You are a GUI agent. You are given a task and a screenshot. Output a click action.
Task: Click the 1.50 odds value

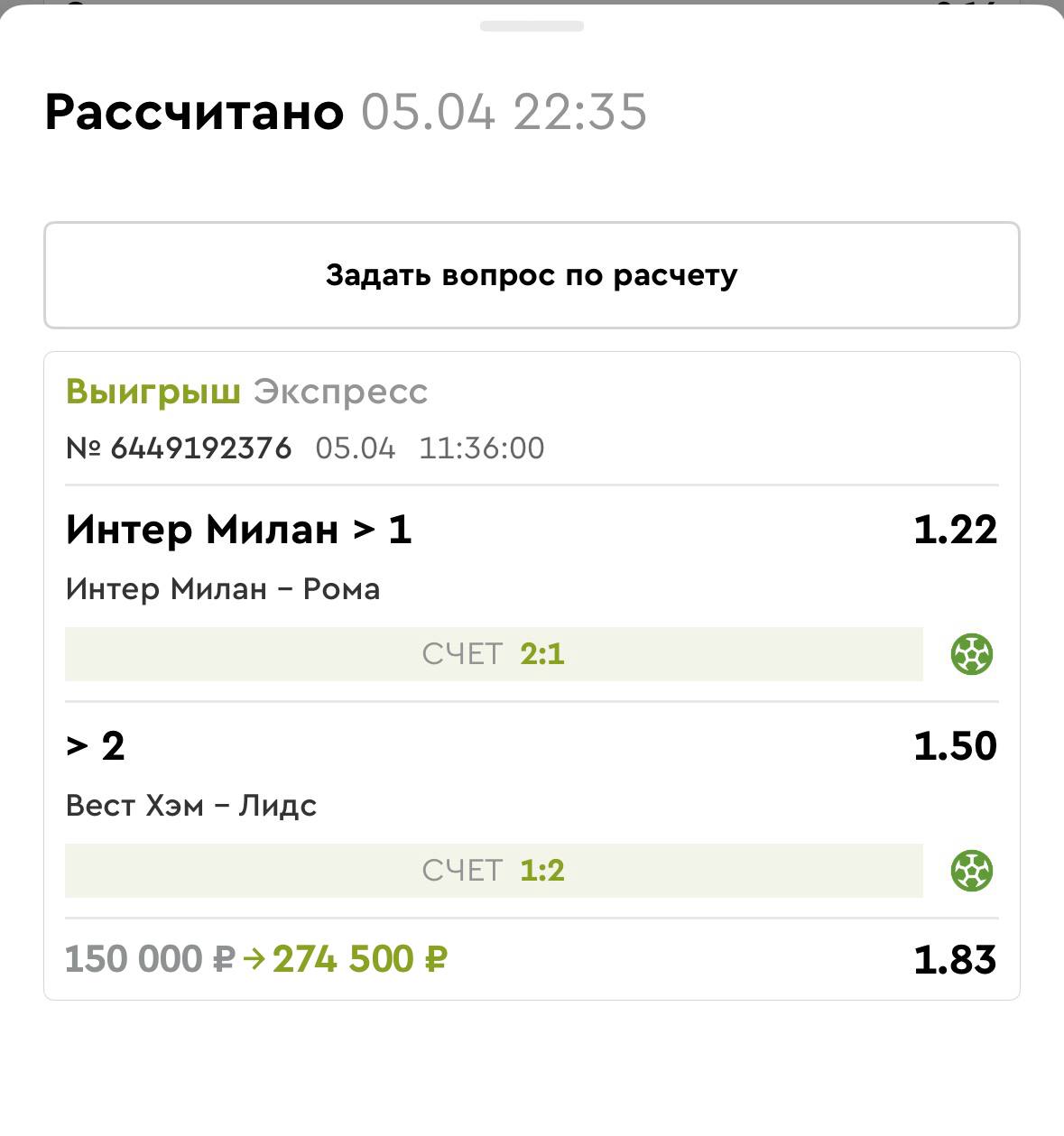955,745
